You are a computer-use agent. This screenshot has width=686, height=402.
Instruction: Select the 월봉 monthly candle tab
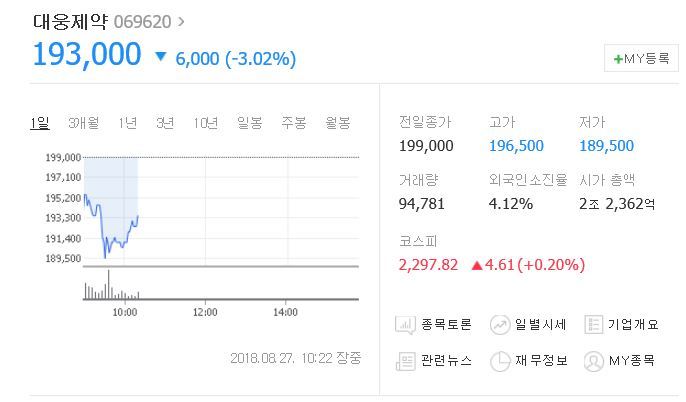click(x=337, y=123)
